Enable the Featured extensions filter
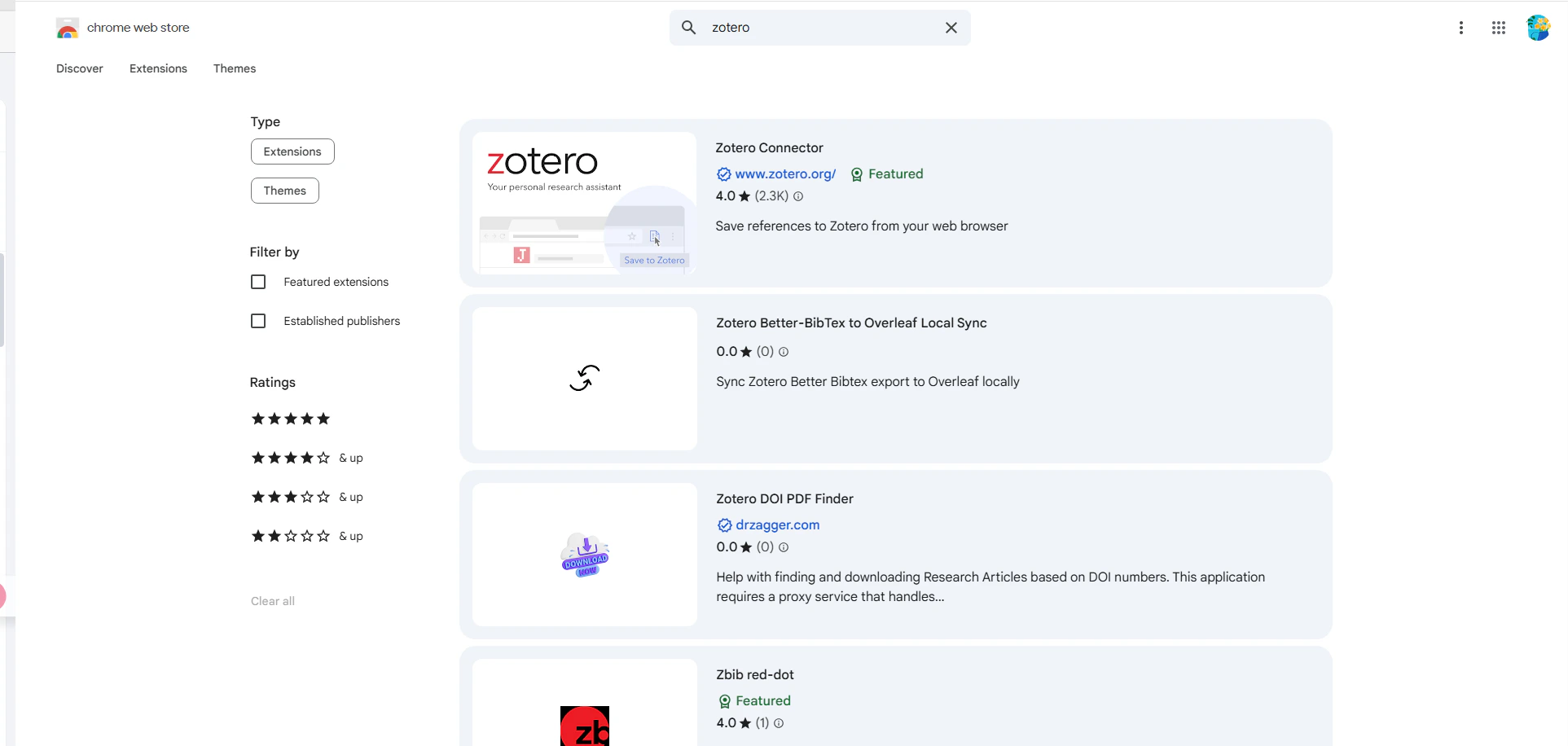Image resolution: width=1568 pixels, height=746 pixels. 258,282
